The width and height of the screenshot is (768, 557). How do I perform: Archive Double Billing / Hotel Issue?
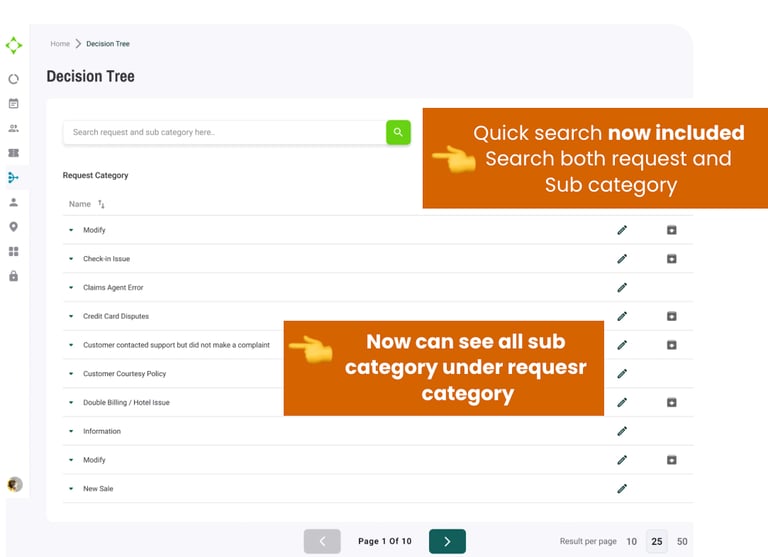pos(672,402)
